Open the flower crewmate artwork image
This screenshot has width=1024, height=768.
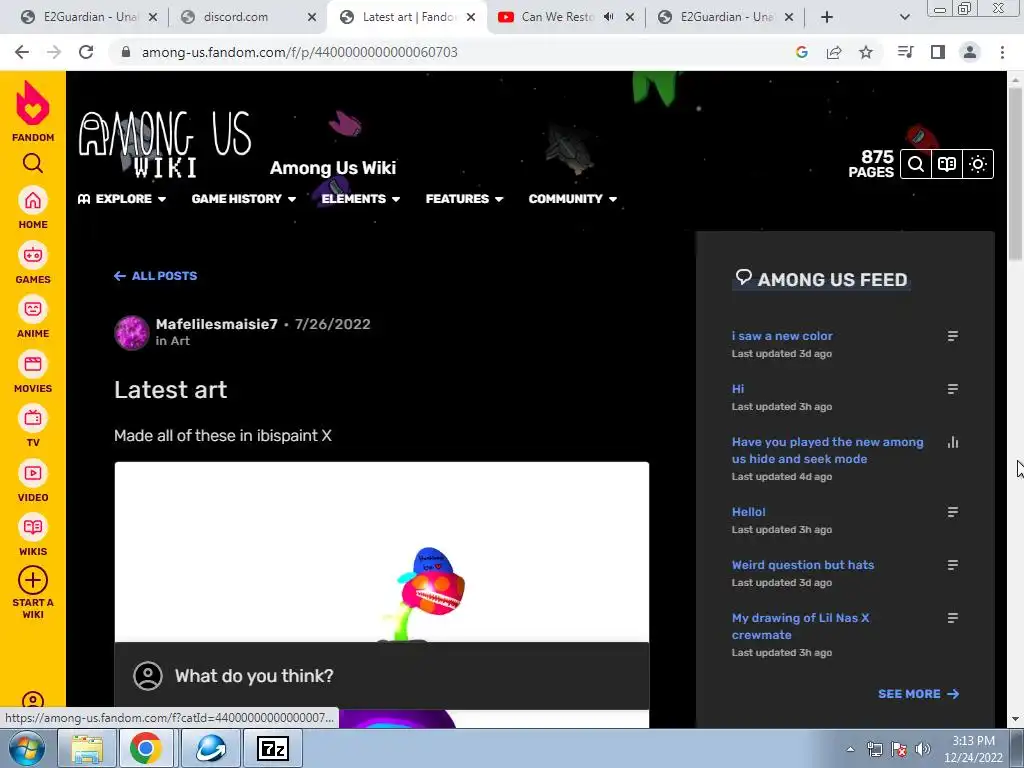[x=381, y=552]
